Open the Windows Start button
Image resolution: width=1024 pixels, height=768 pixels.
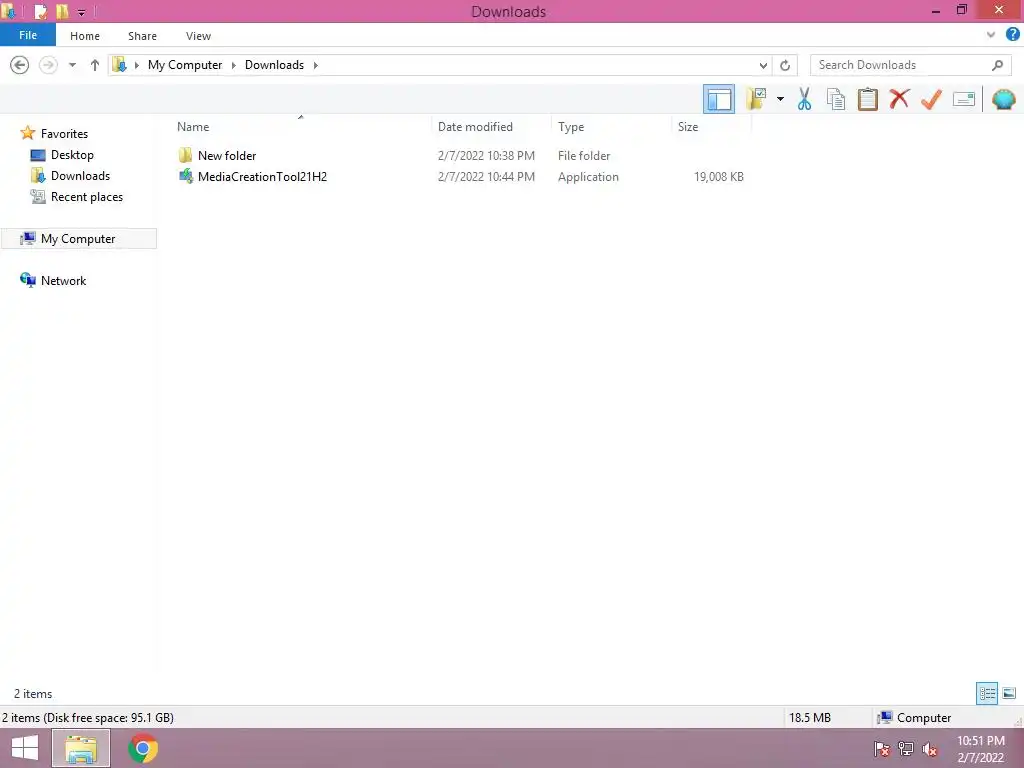[25, 748]
